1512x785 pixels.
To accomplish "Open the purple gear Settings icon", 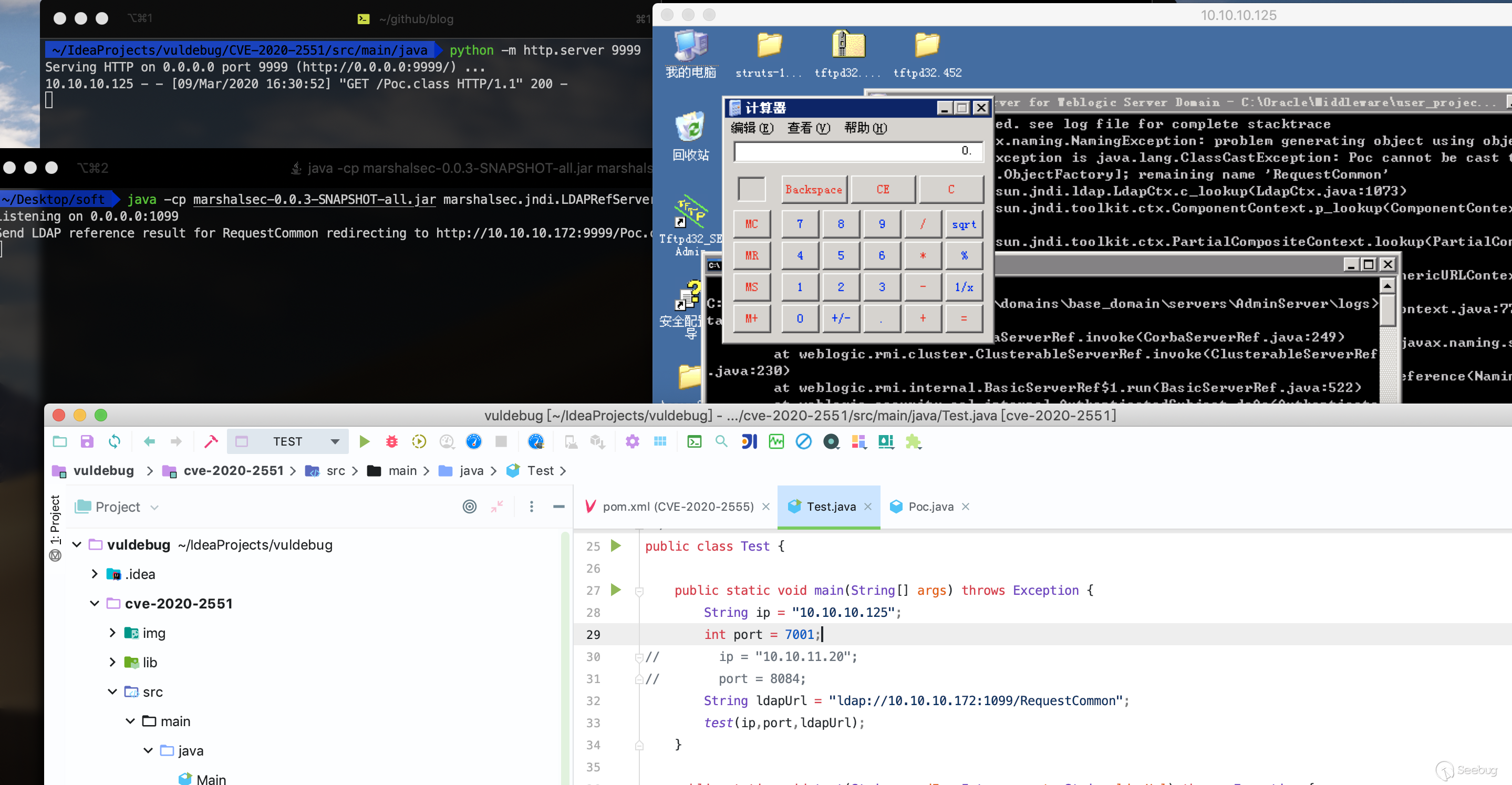I will point(632,441).
